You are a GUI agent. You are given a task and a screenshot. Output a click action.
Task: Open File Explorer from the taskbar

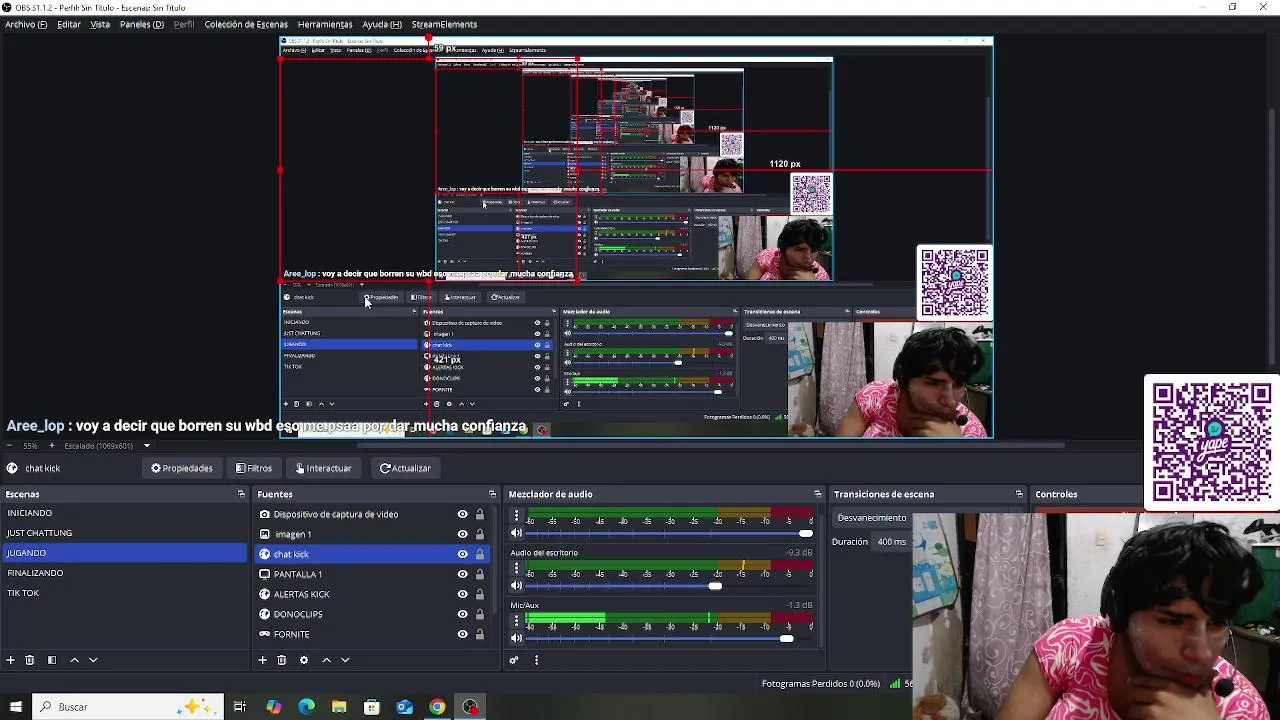[339, 707]
